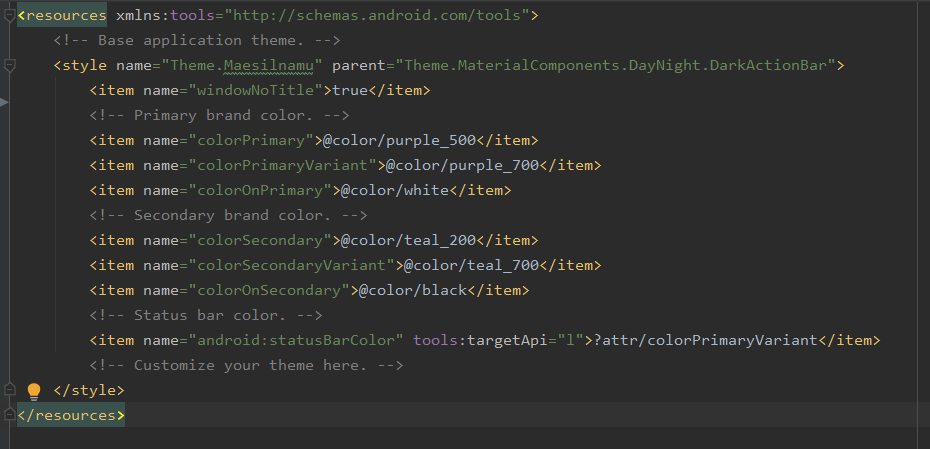Screen dimensions: 930x449
Task: Click the @color/black reference
Action: coord(413,289)
